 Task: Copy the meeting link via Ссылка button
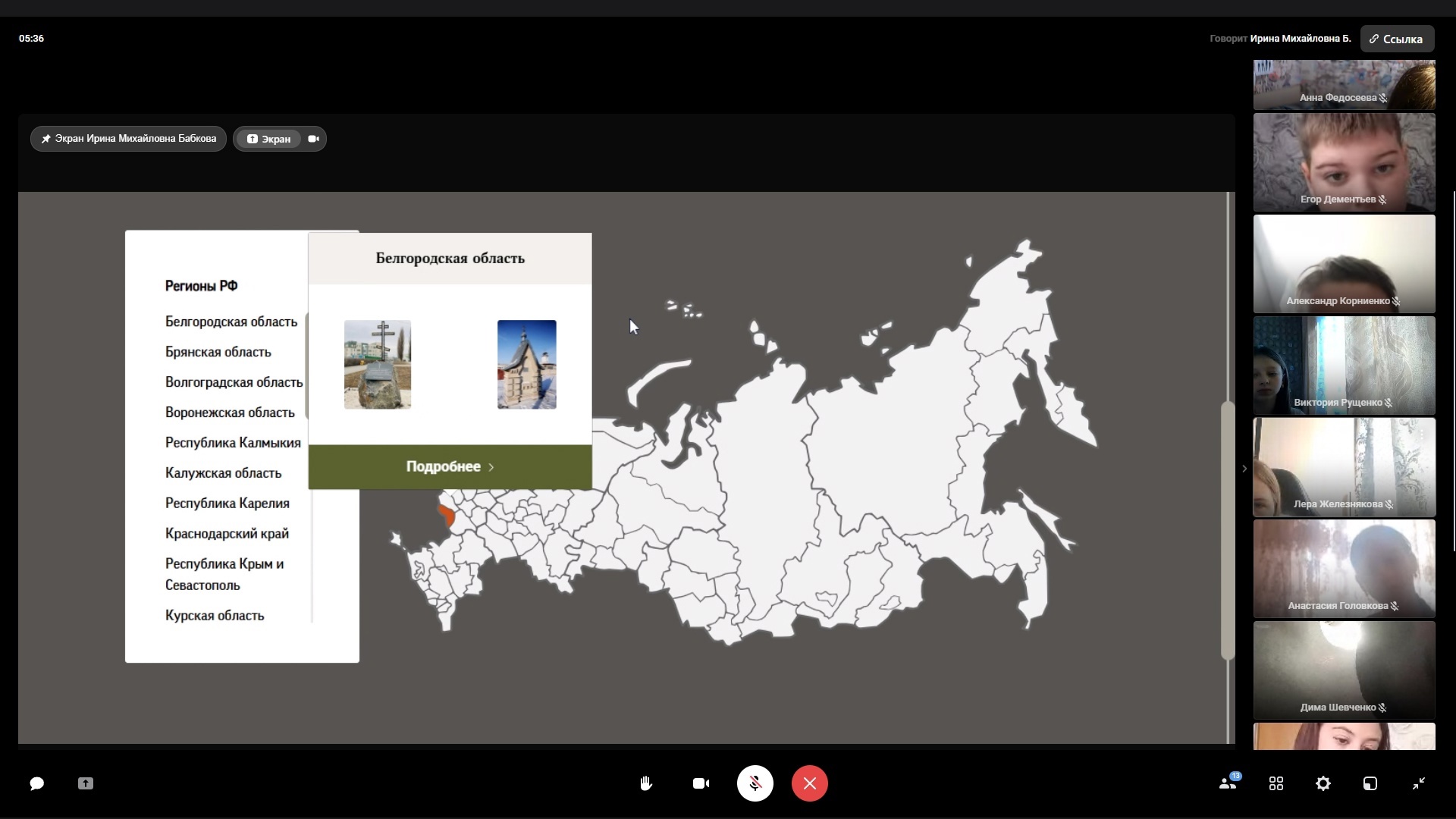[x=1397, y=39]
